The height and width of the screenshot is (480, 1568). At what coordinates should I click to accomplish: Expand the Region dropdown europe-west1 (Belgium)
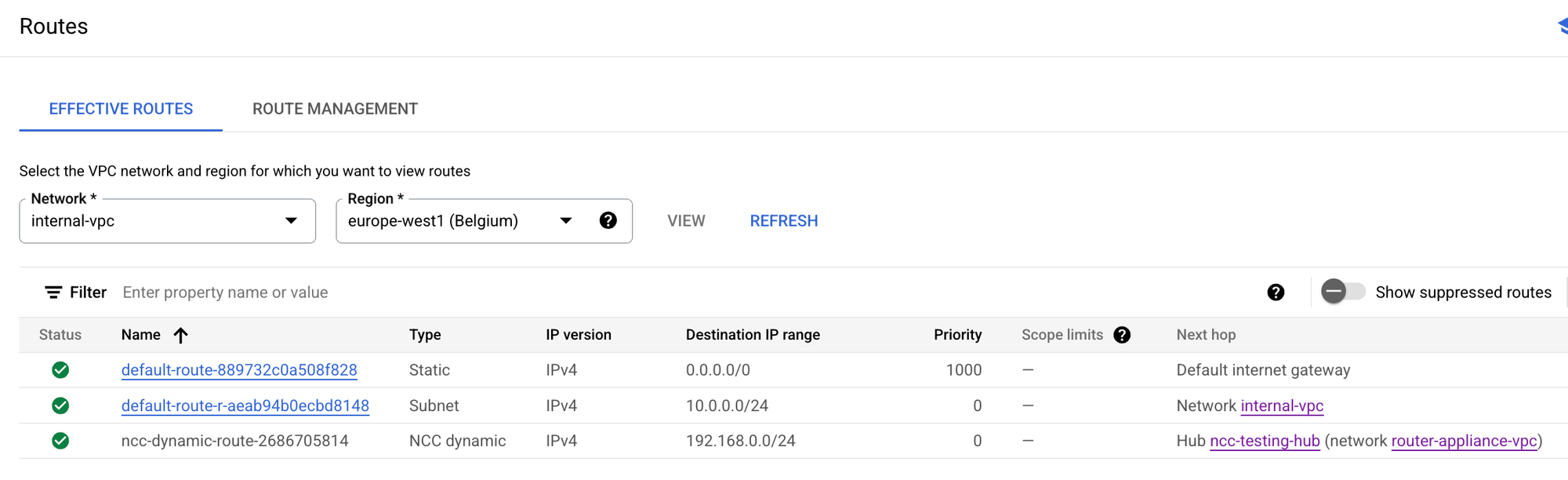click(463, 221)
